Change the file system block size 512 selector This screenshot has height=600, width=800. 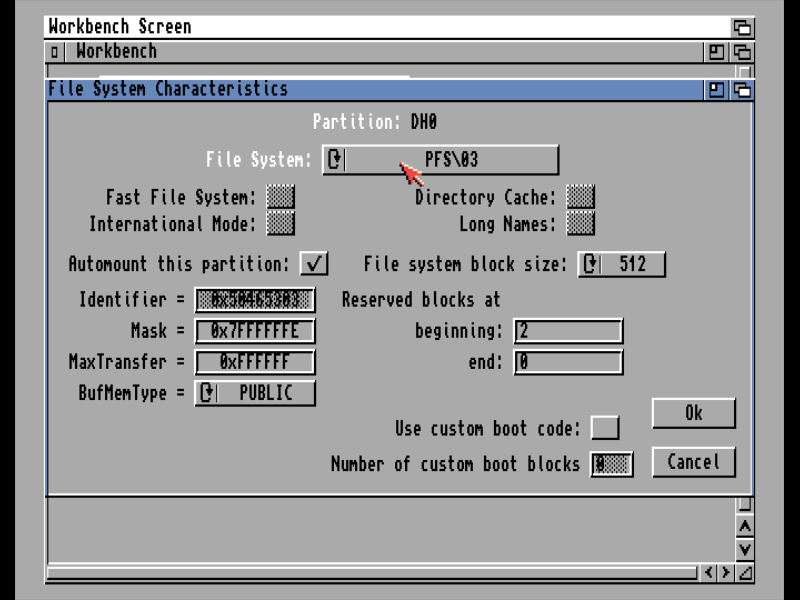tap(621, 264)
